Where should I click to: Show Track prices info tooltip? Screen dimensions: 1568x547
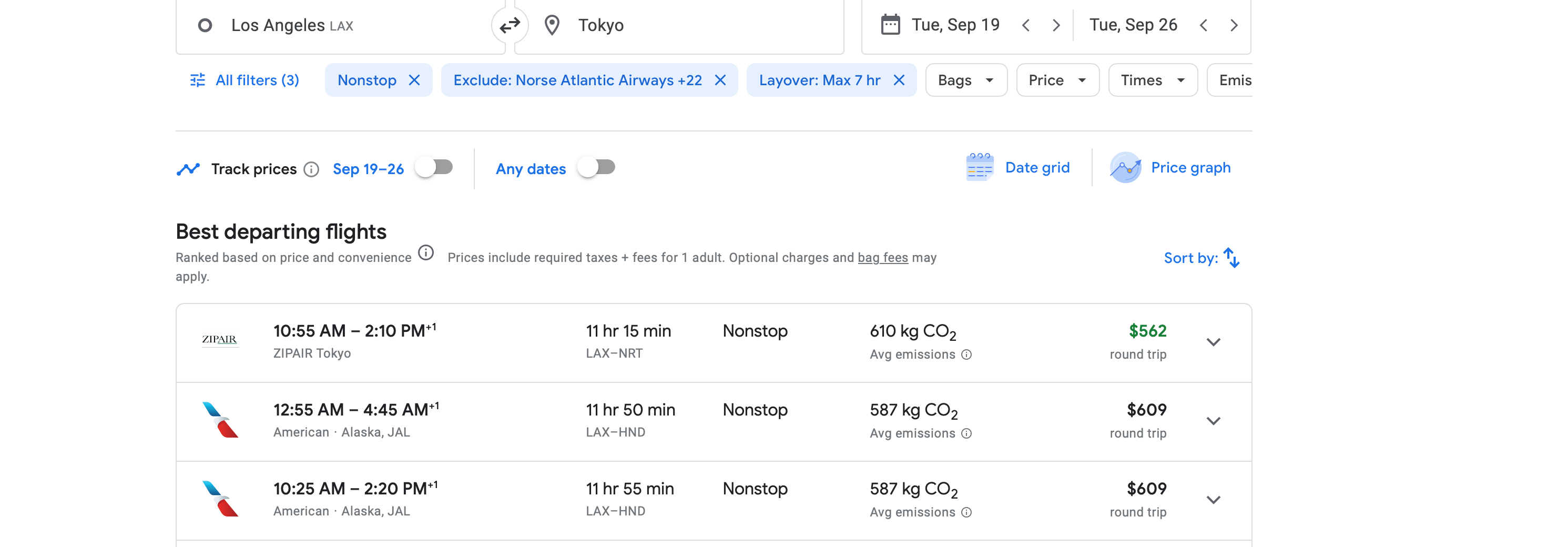[312, 169]
